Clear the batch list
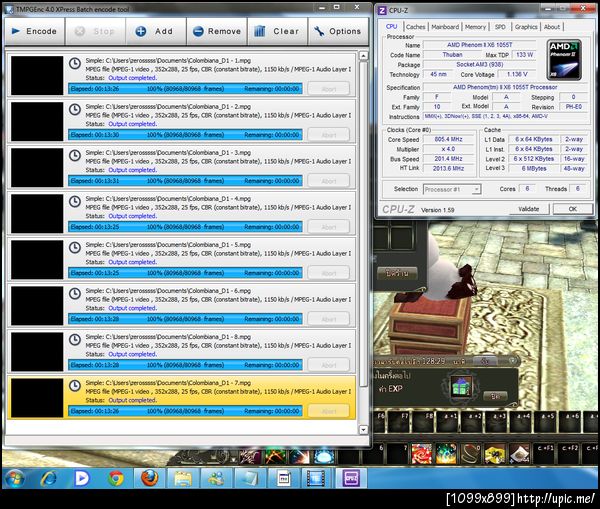The width and height of the screenshot is (600, 509). 278,31
